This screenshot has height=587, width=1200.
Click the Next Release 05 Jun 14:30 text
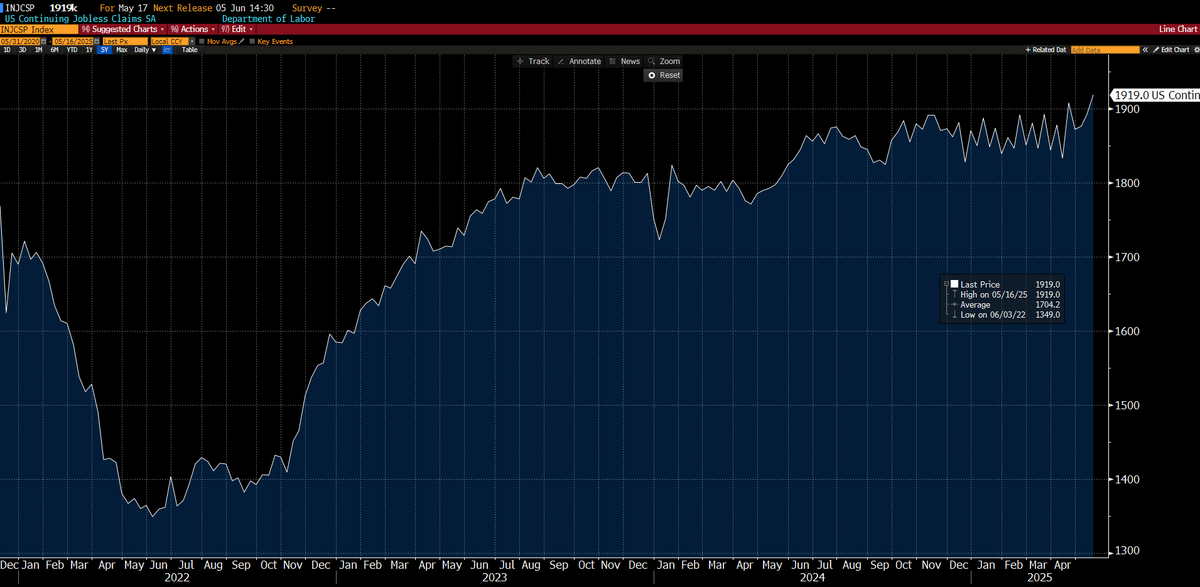click(215, 7)
